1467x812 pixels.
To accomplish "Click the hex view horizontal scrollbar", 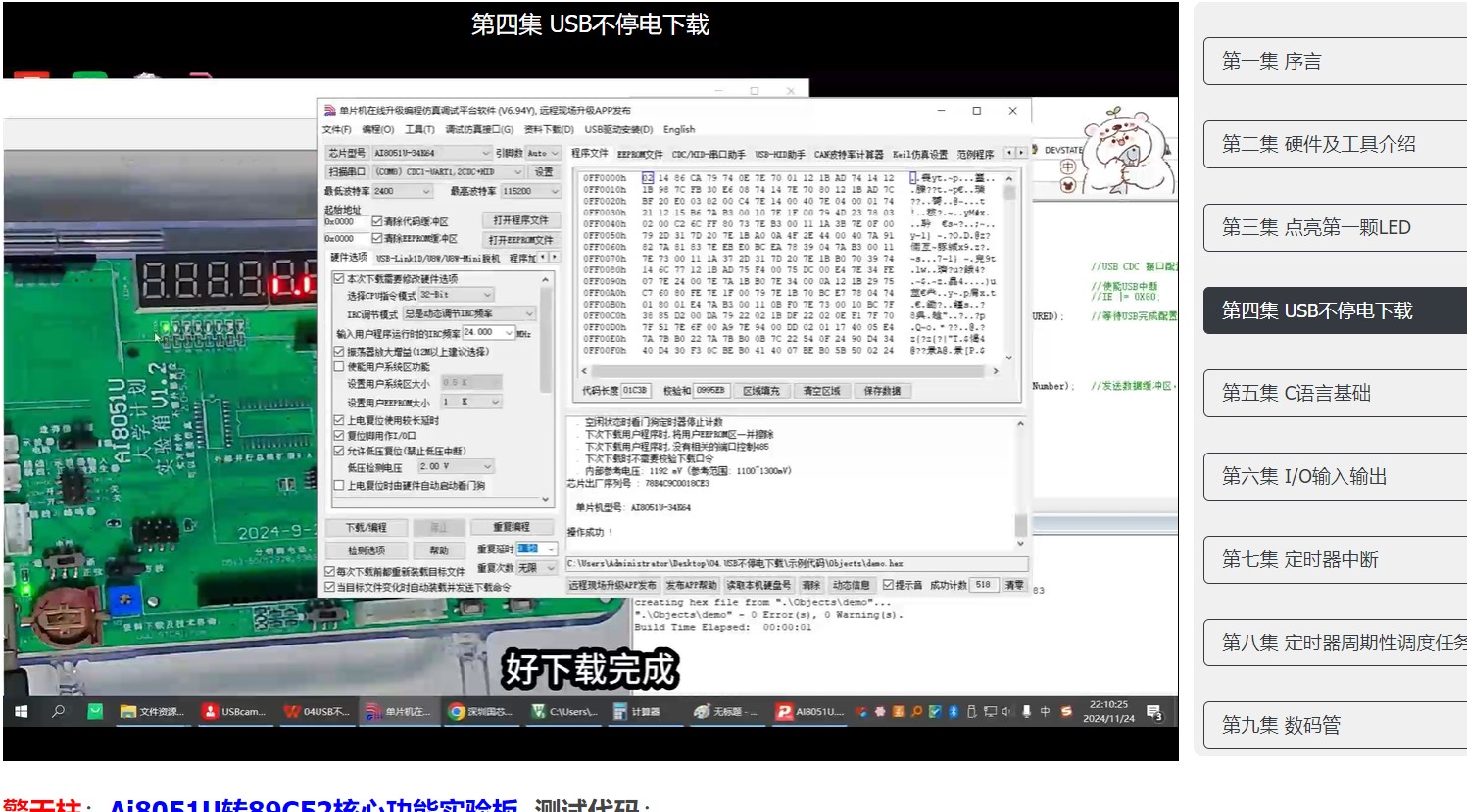I will pos(789,371).
